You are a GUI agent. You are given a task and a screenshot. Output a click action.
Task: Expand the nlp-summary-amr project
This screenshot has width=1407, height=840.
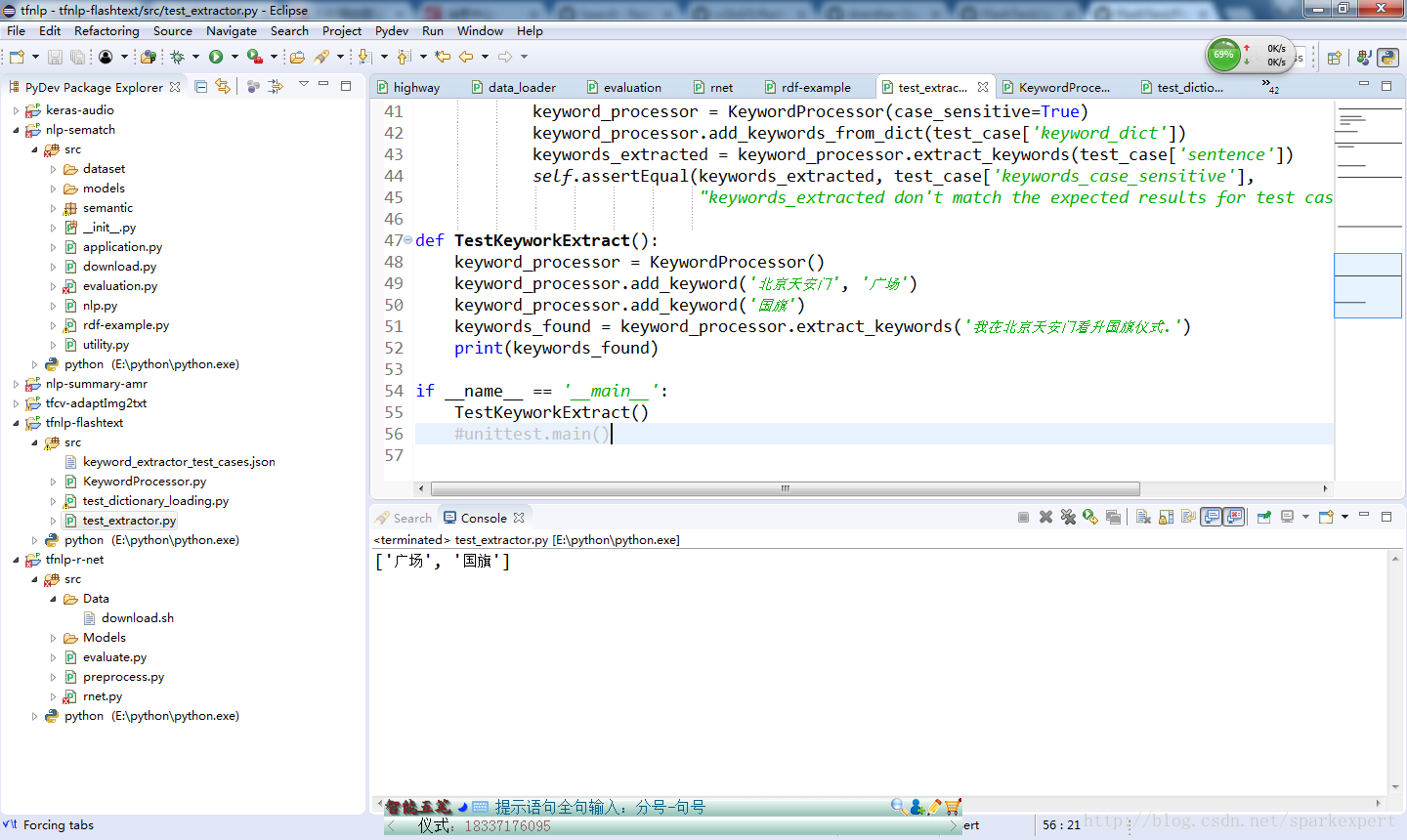tap(16, 384)
